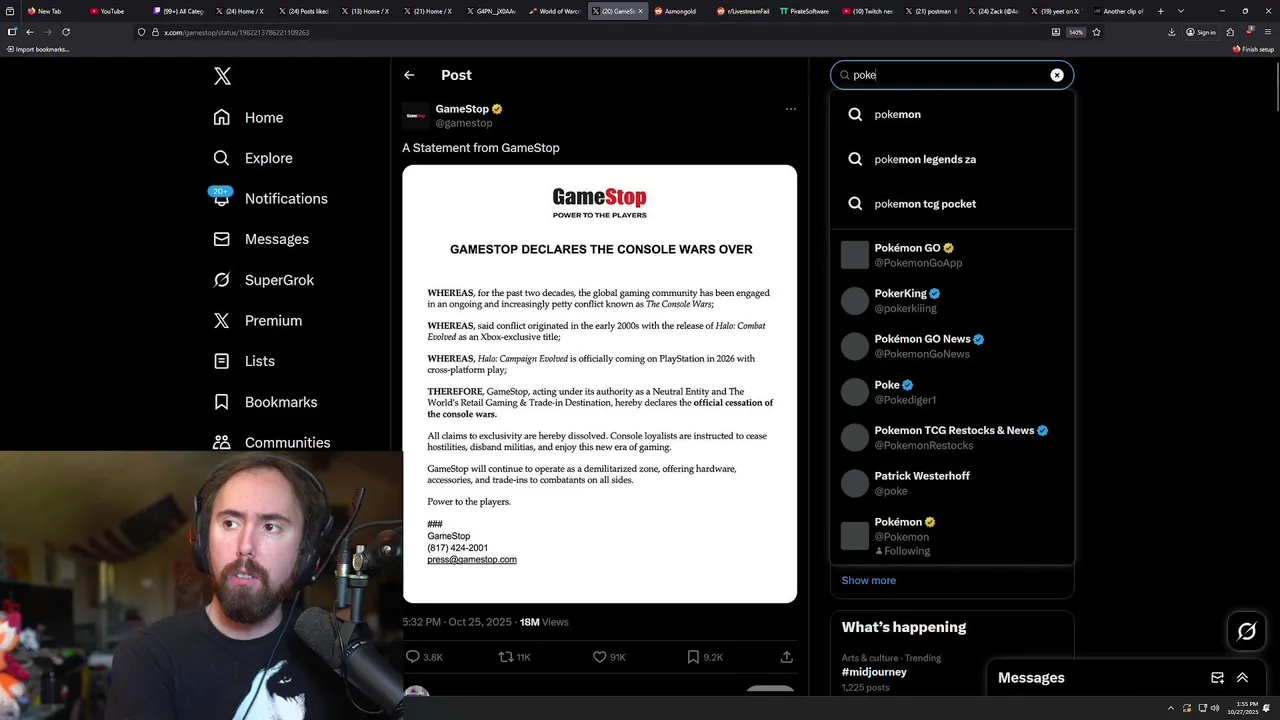The image size is (1280, 720).
Task: Click the back arrow next to Post
Action: (x=409, y=75)
